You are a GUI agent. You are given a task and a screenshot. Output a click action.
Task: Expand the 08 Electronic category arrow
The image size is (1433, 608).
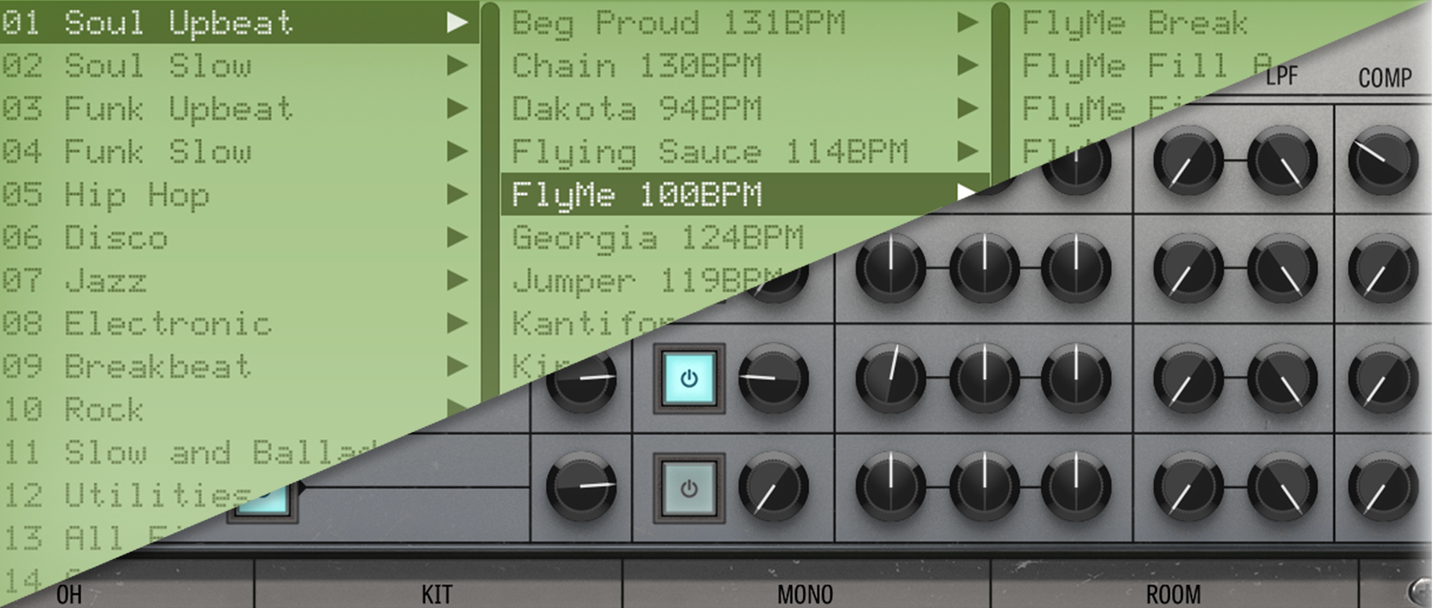[x=457, y=324]
